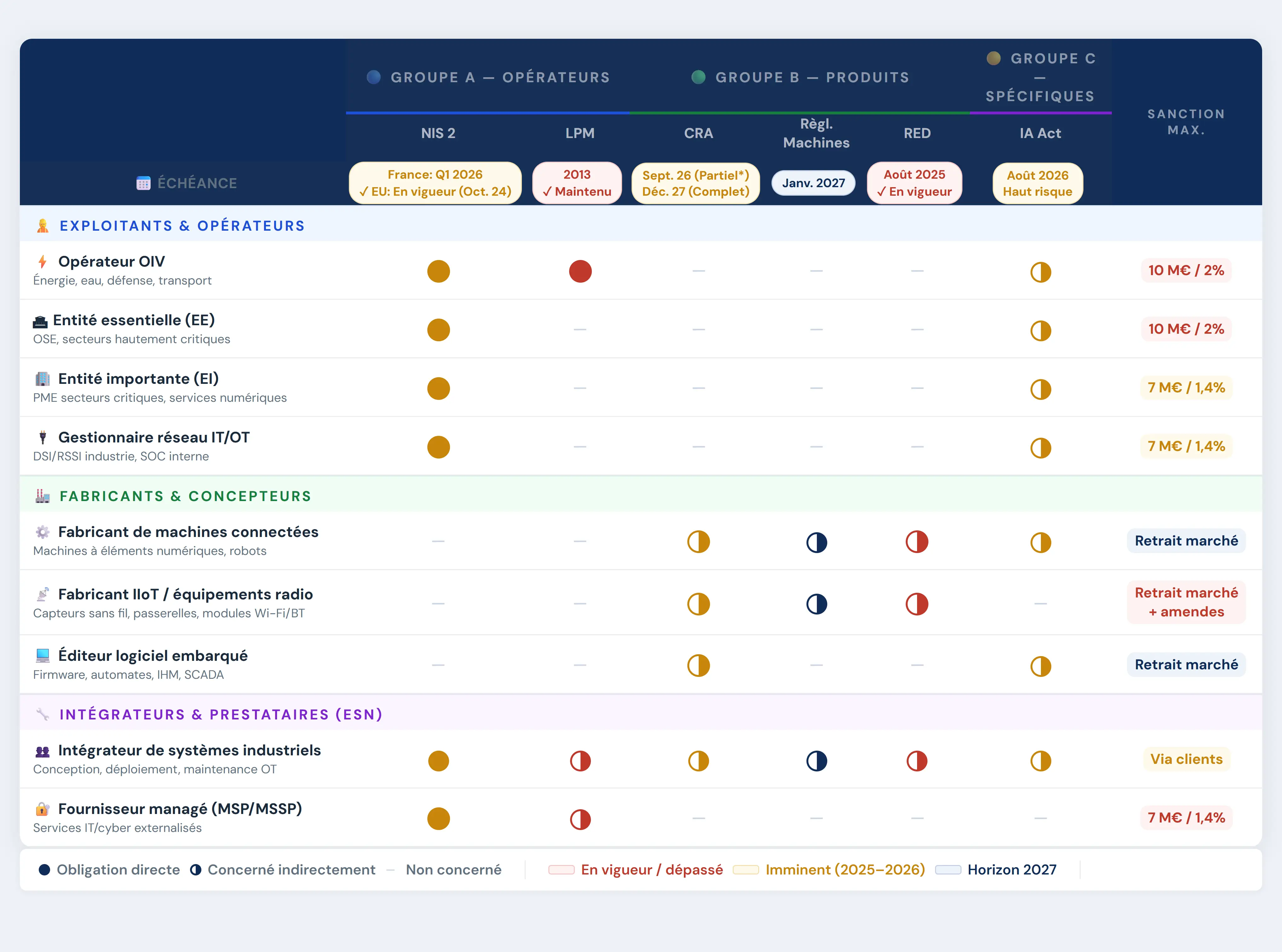Click the factory icon in Fabricants & Concepteurs header
This screenshot has height=952, width=1282.
[x=43, y=496]
